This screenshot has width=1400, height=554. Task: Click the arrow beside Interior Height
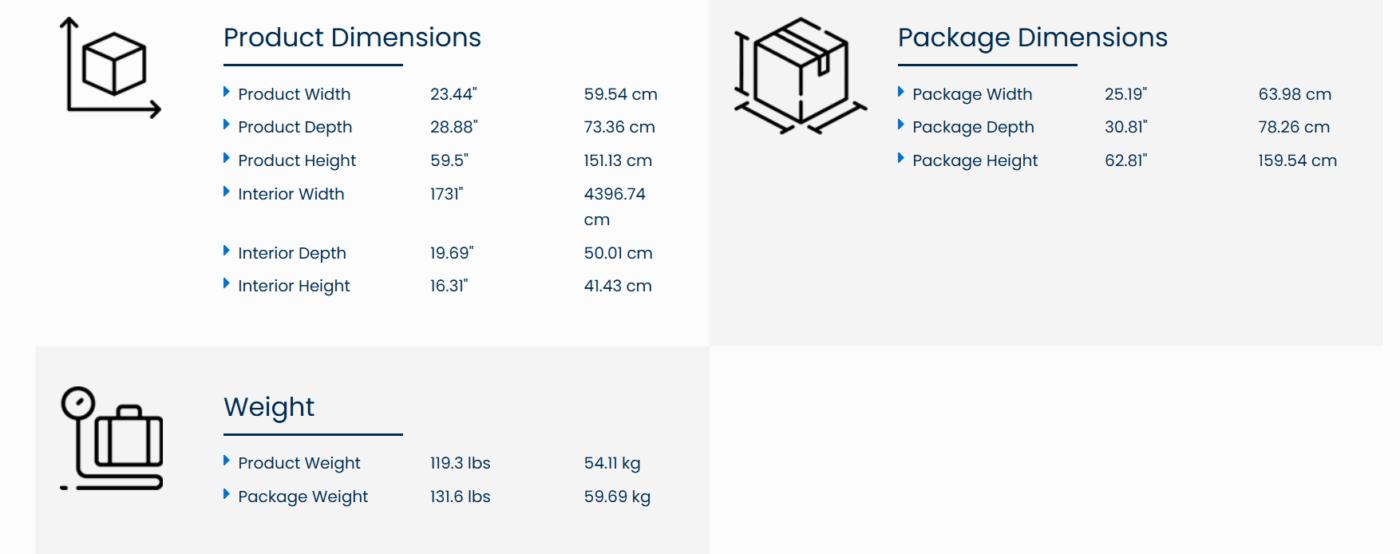(227, 284)
